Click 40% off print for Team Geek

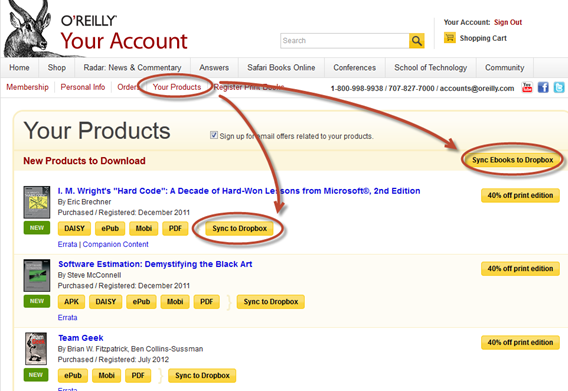point(520,342)
